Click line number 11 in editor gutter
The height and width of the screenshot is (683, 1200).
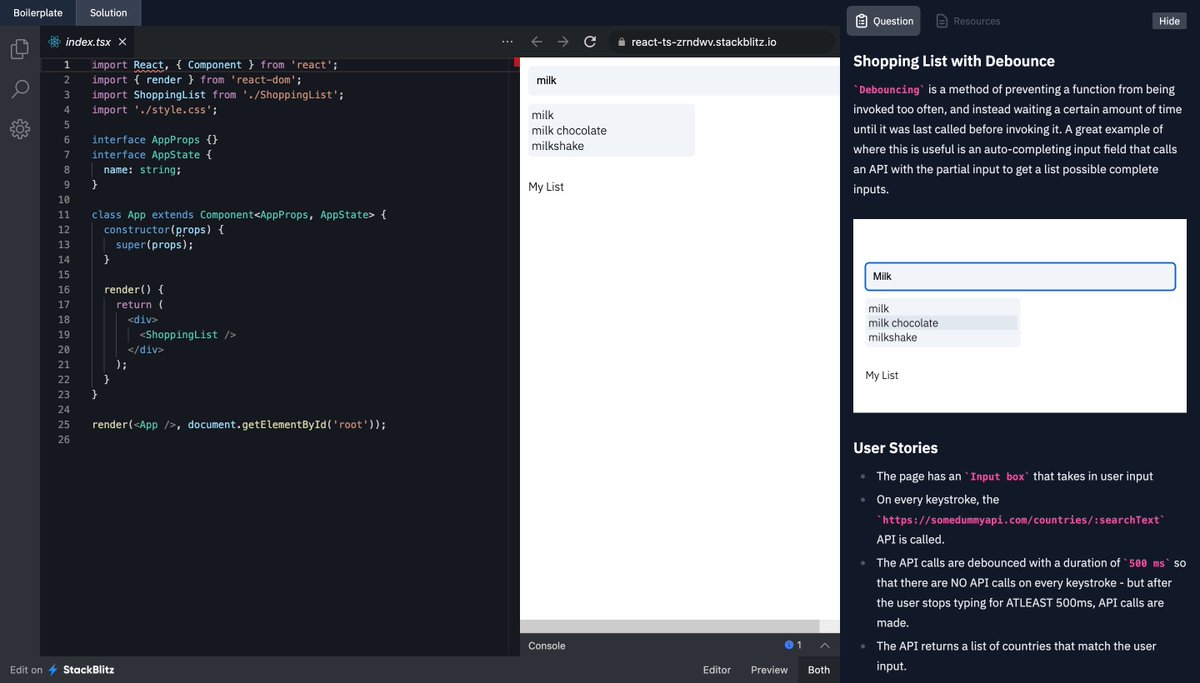point(63,215)
